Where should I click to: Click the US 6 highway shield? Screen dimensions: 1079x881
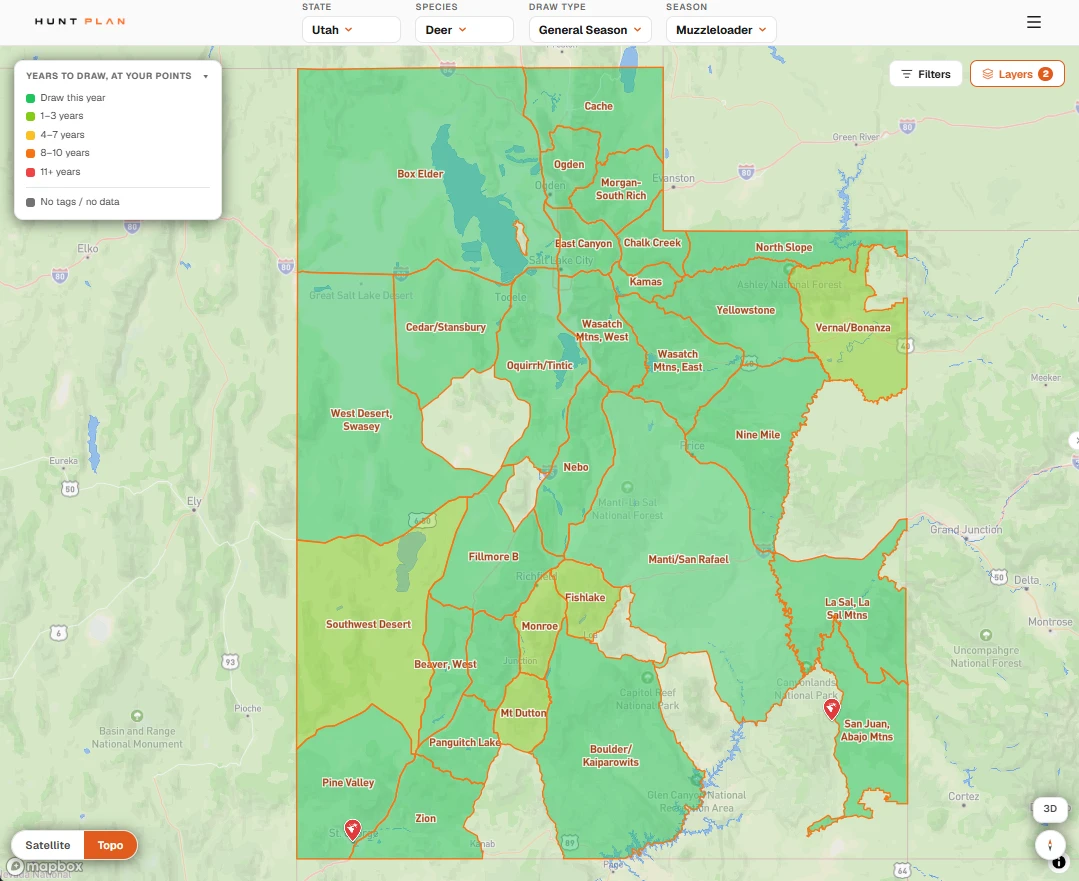58,633
